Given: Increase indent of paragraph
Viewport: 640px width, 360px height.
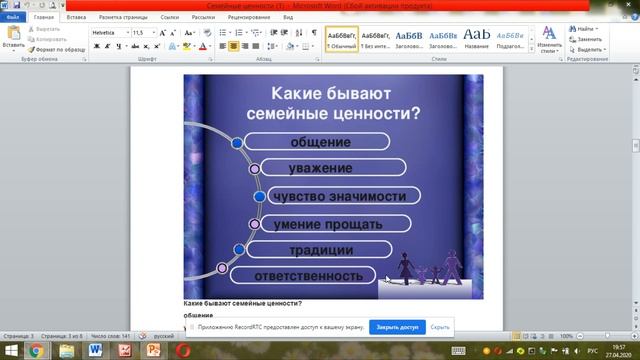Looking at the screenshot, I should click(x=284, y=33).
